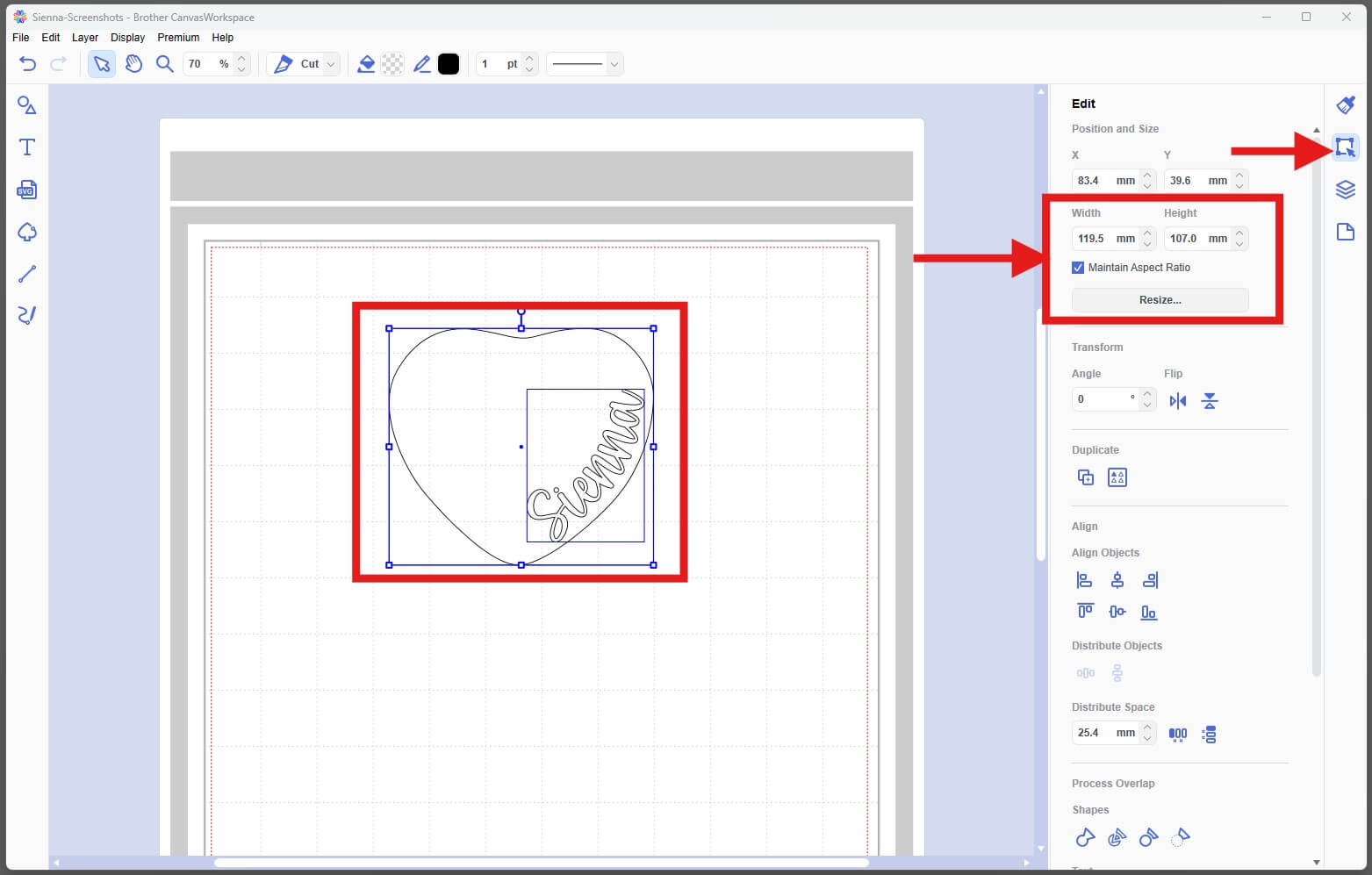Open the Cut operation dropdown
1372x875 pixels.
tap(331, 64)
